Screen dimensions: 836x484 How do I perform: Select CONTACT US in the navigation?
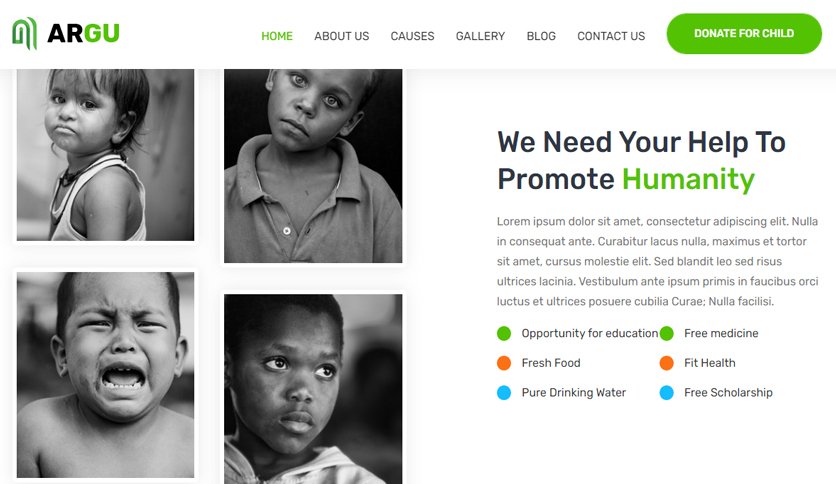(611, 36)
